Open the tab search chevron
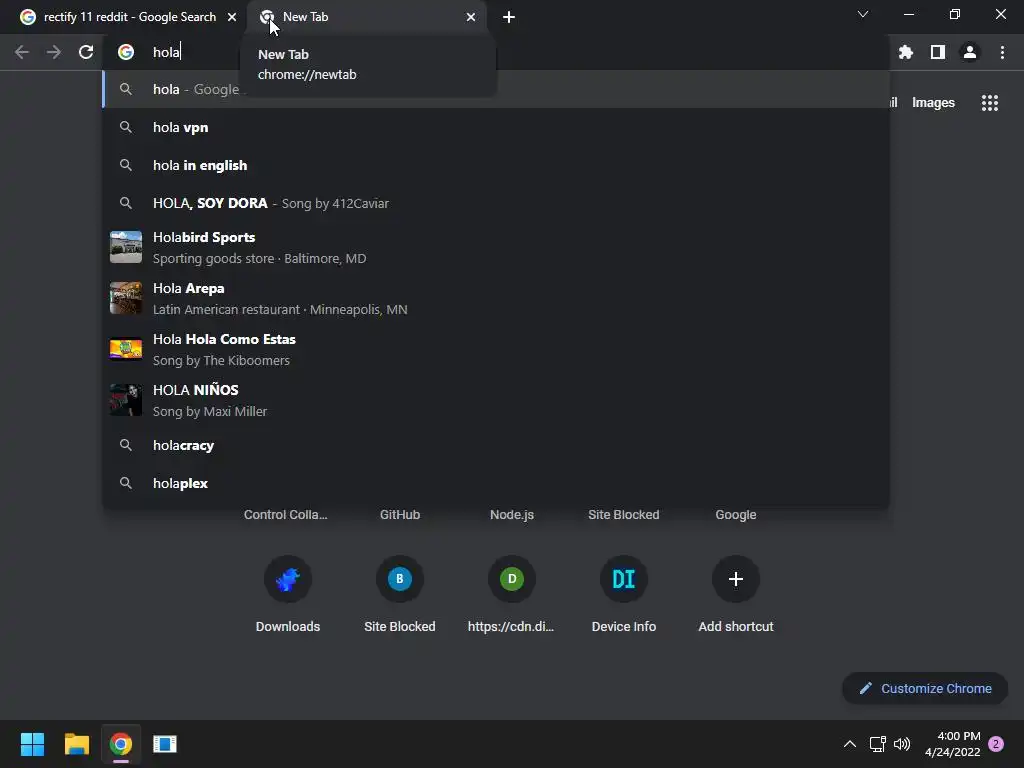Image resolution: width=1024 pixels, height=768 pixels. coord(863,14)
